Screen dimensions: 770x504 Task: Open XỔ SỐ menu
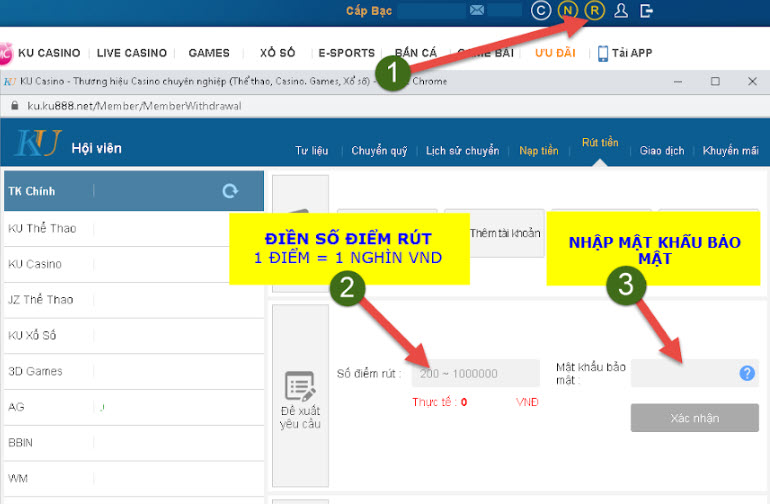coord(277,53)
